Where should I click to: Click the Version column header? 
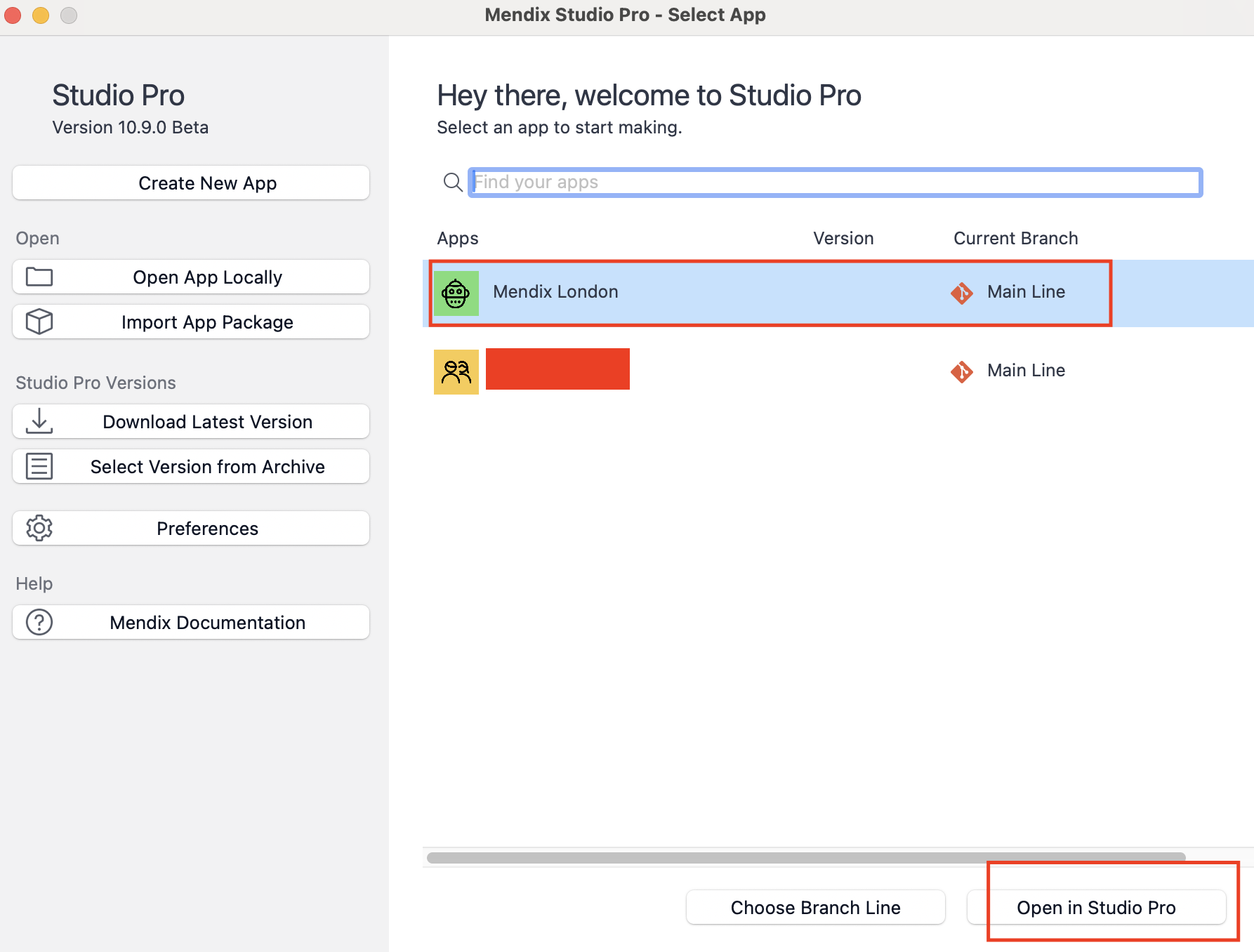click(x=843, y=239)
